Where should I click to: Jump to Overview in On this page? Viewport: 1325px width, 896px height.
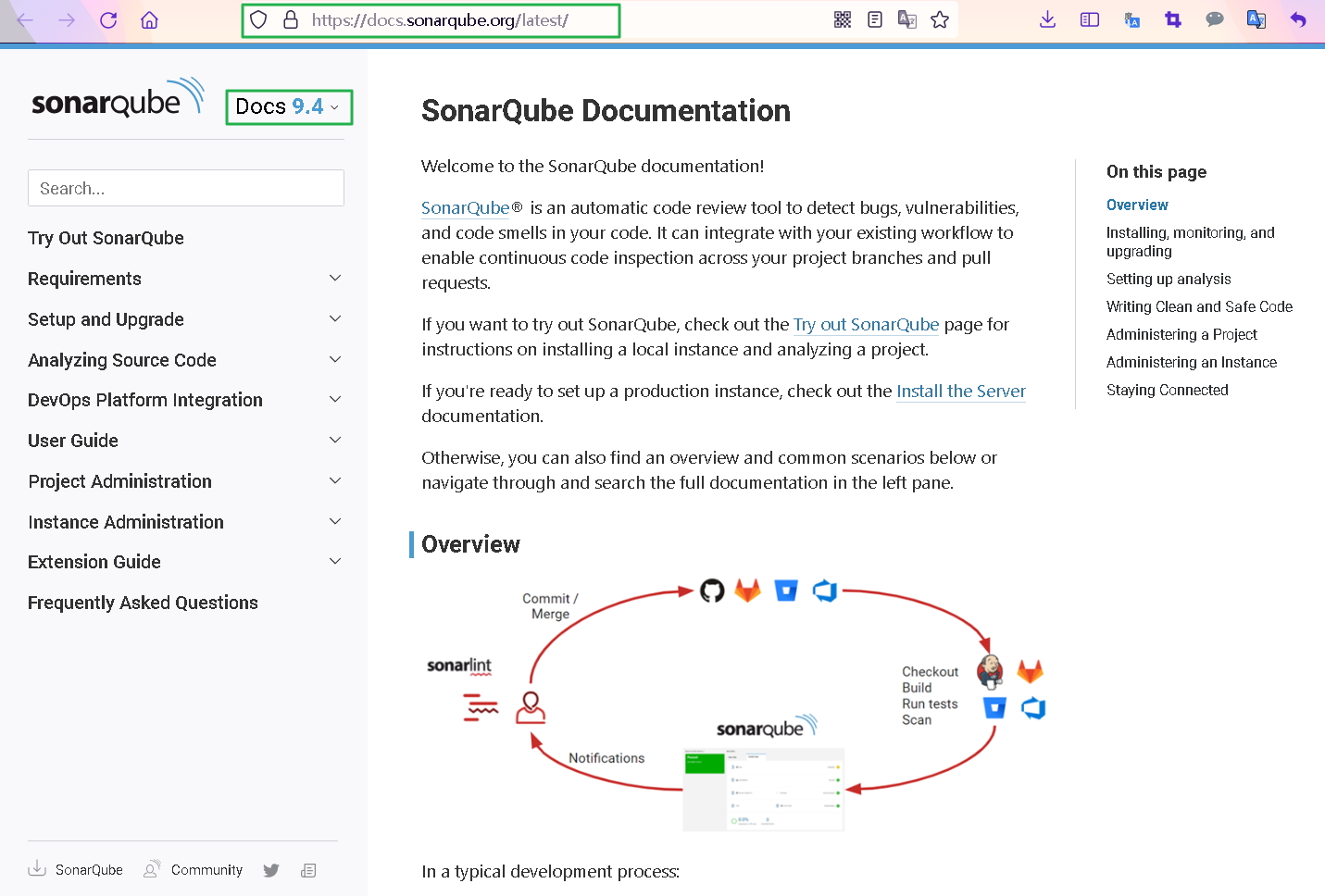tap(1137, 205)
